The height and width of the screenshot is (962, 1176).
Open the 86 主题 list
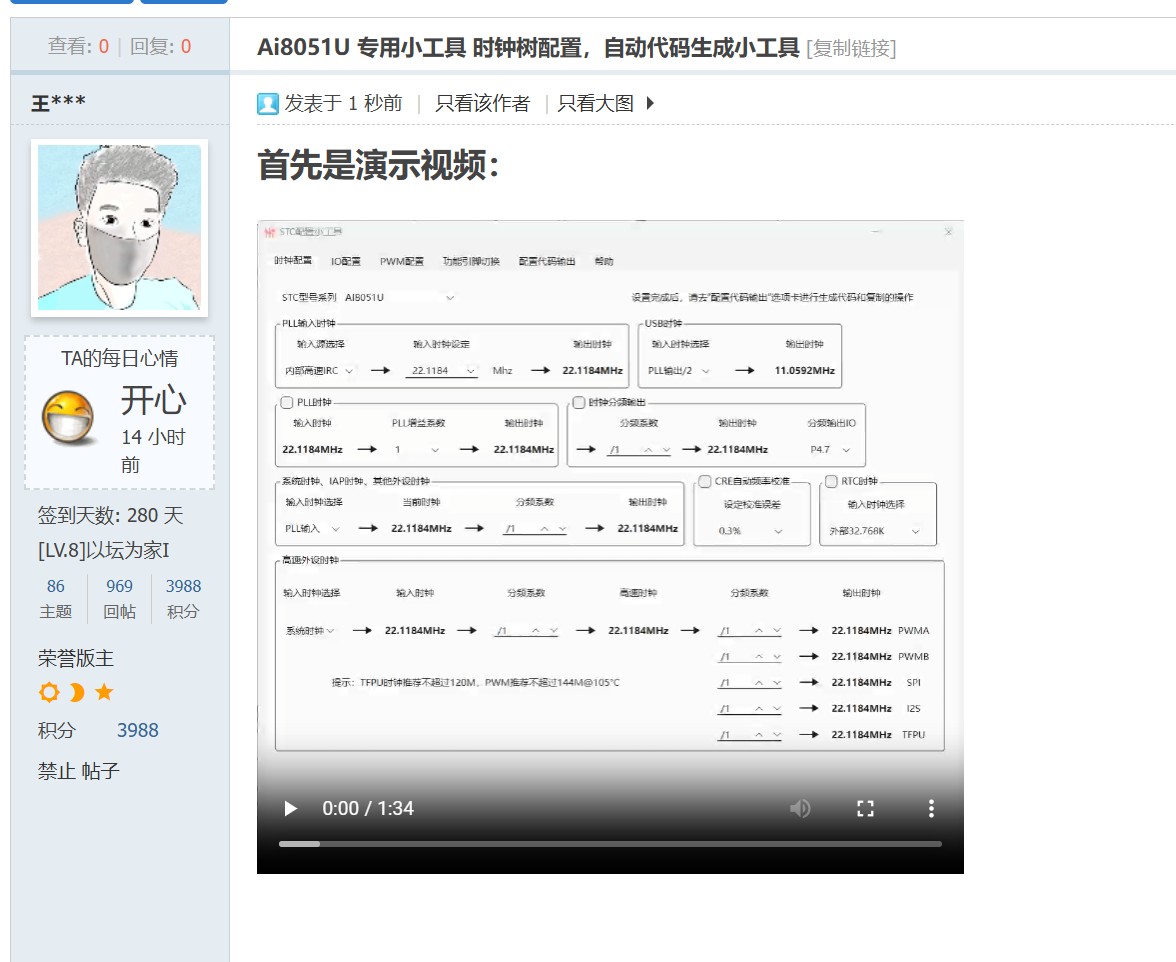56,598
